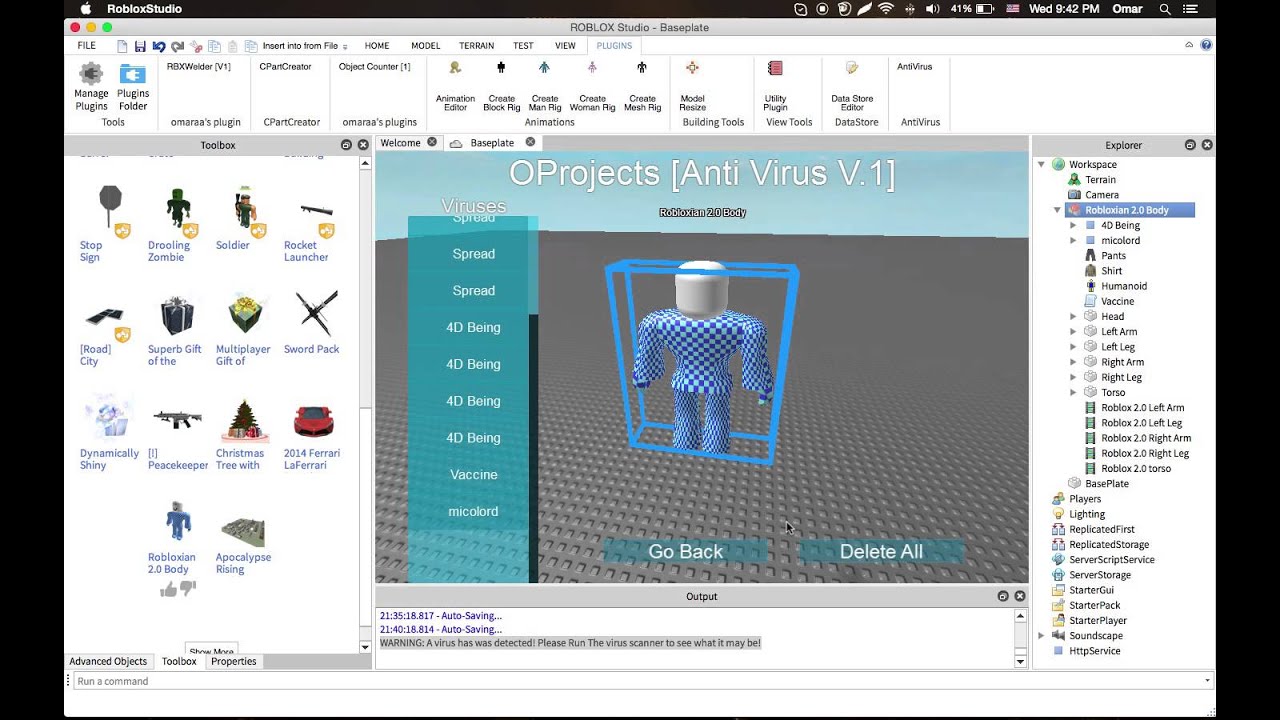This screenshot has height=720, width=1280.
Task: Open the Spotlight search in macOS menu bar
Action: coord(1165,9)
